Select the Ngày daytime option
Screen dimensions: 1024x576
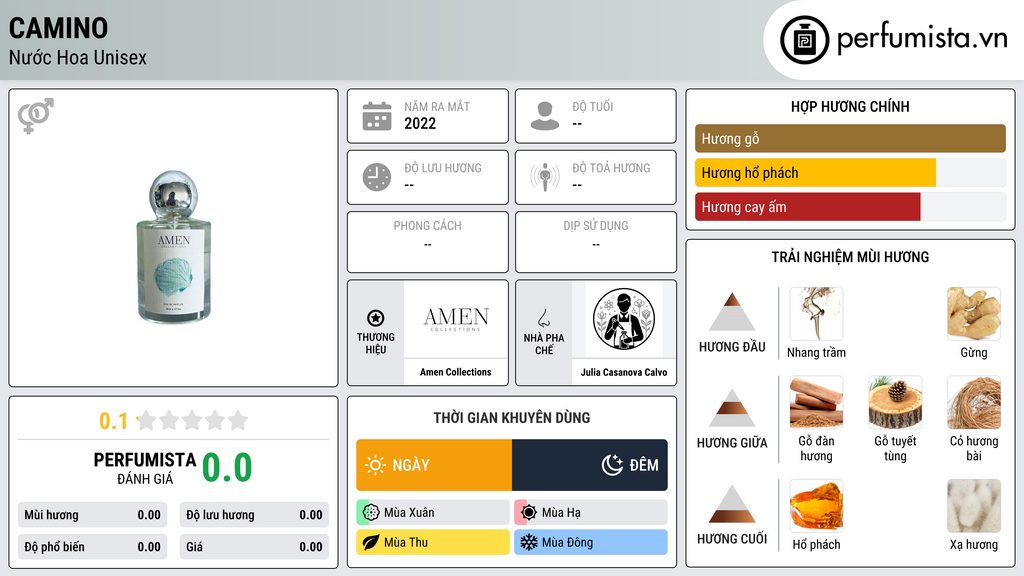tap(434, 465)
